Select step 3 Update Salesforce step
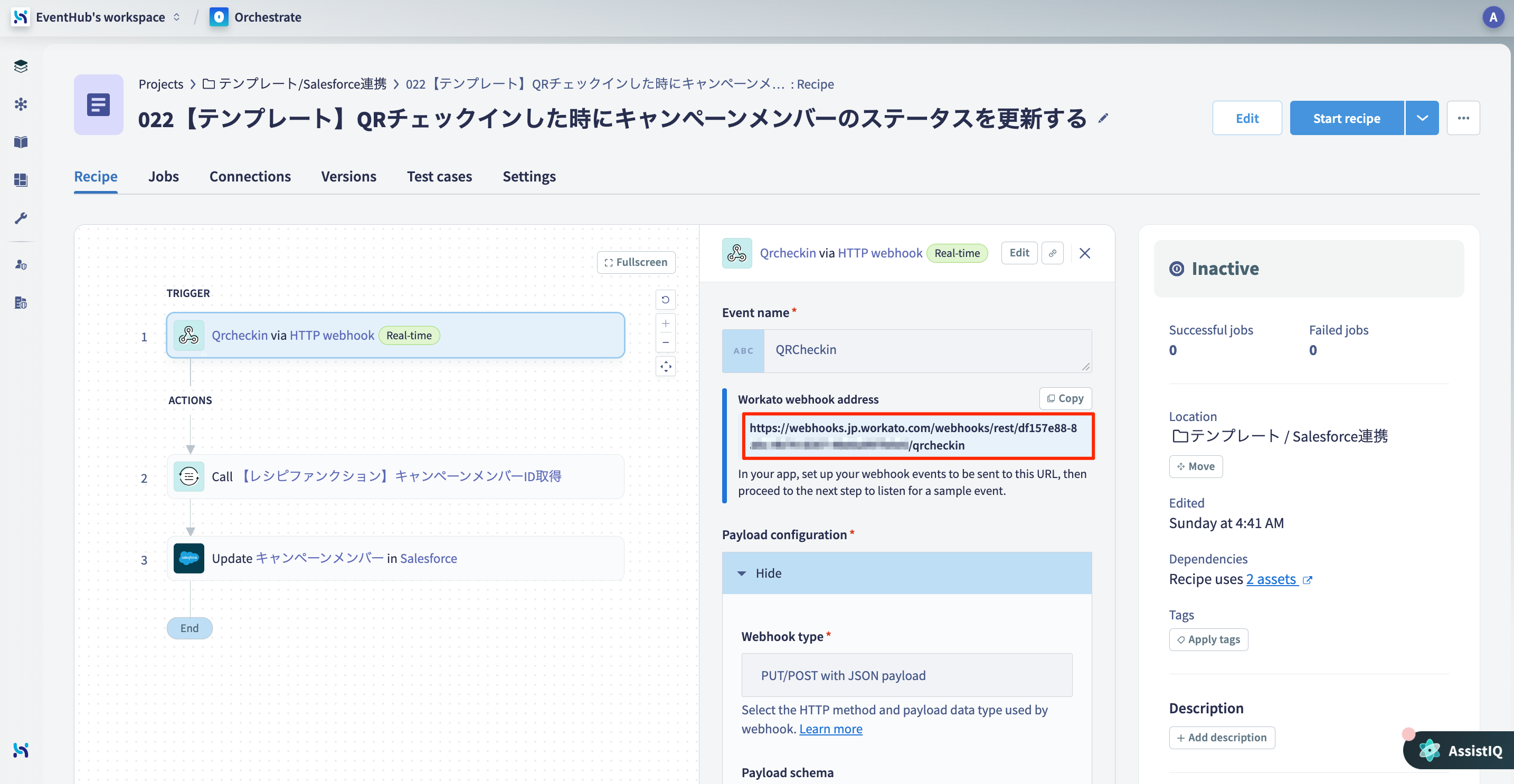The height and width of the screenshot is (784, 1514). [x=395, y=558]
